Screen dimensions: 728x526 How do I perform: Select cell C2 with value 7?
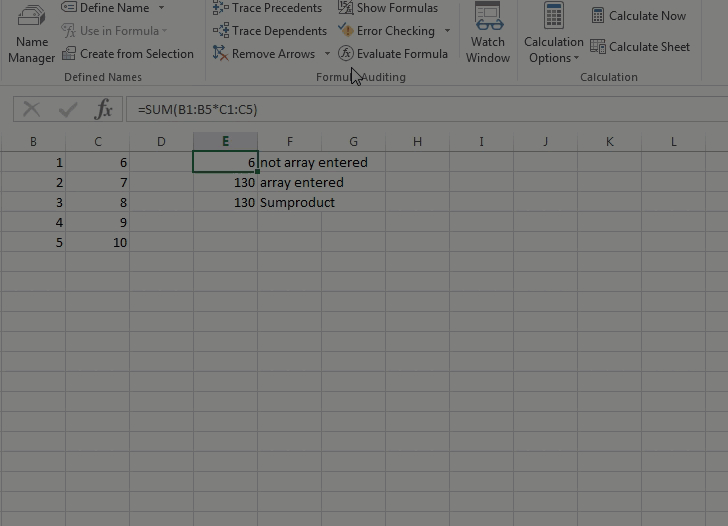(98, 182)
